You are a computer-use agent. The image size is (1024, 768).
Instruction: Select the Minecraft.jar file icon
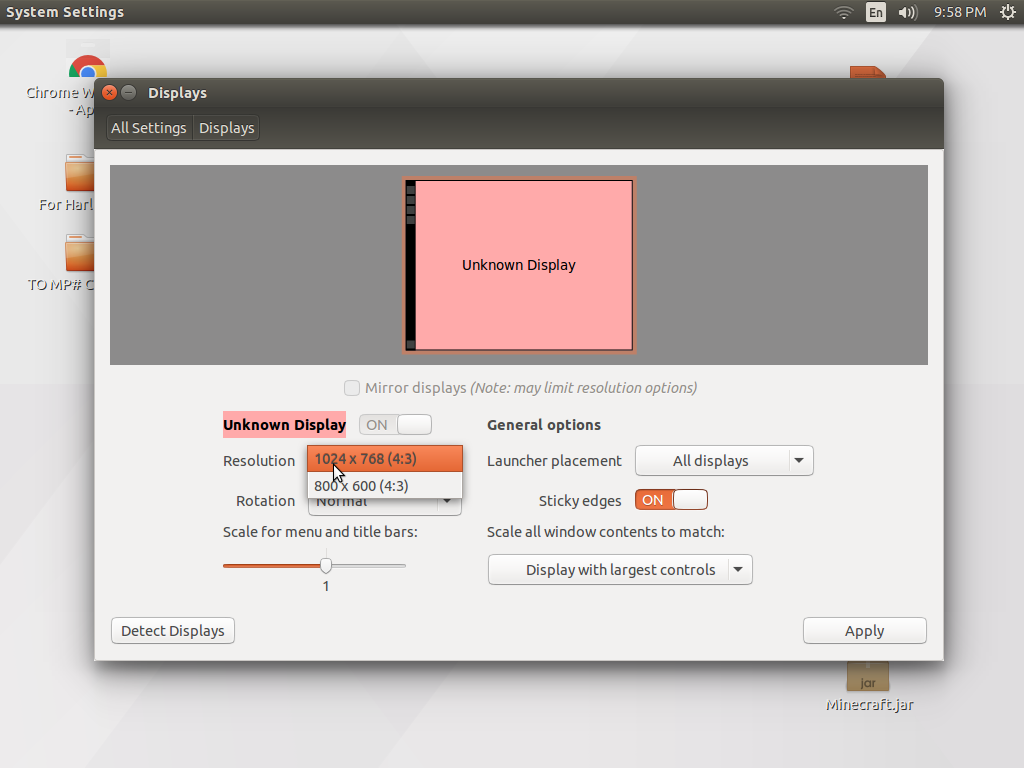tap(868, 677)
